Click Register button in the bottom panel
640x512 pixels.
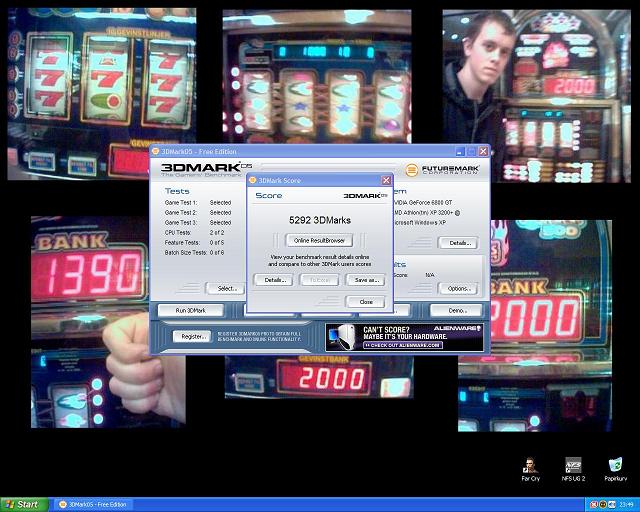[x=192, y=336]
